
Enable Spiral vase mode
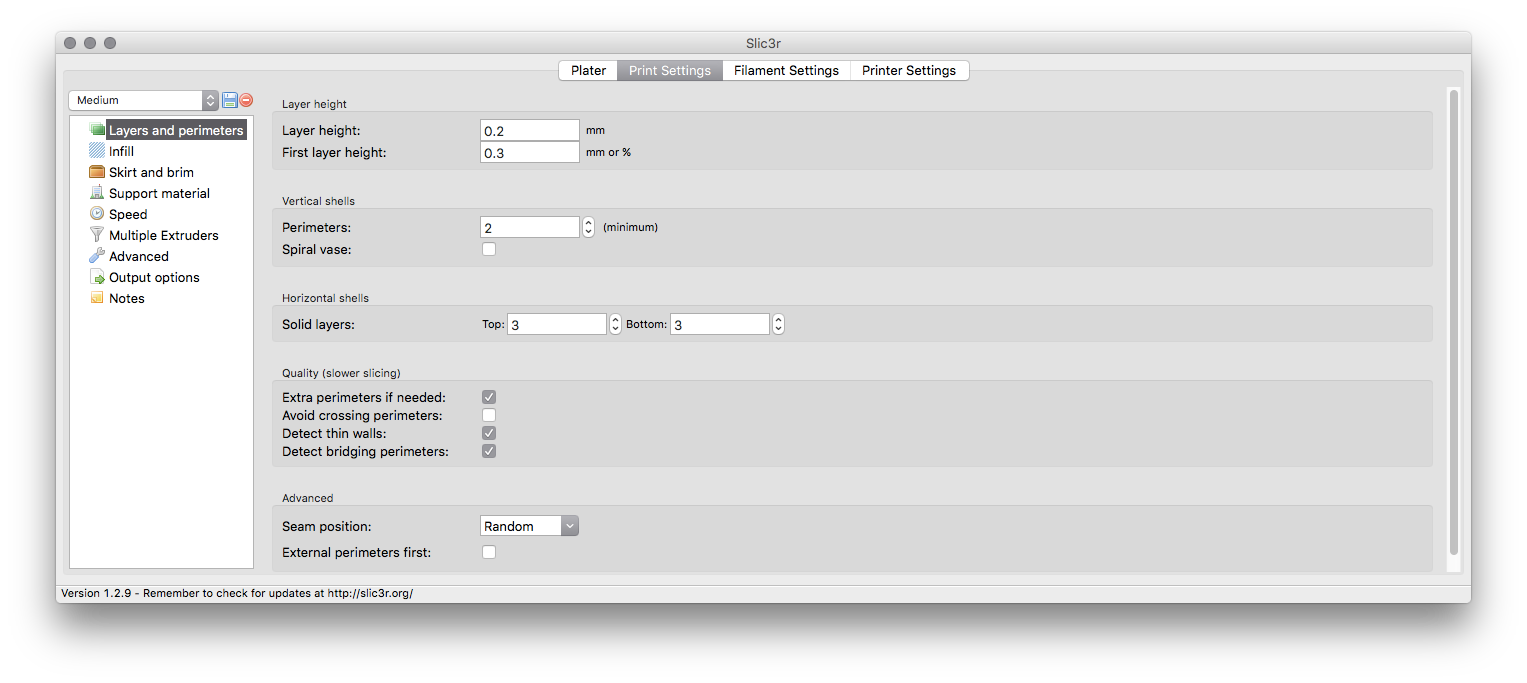click(488, 248)
